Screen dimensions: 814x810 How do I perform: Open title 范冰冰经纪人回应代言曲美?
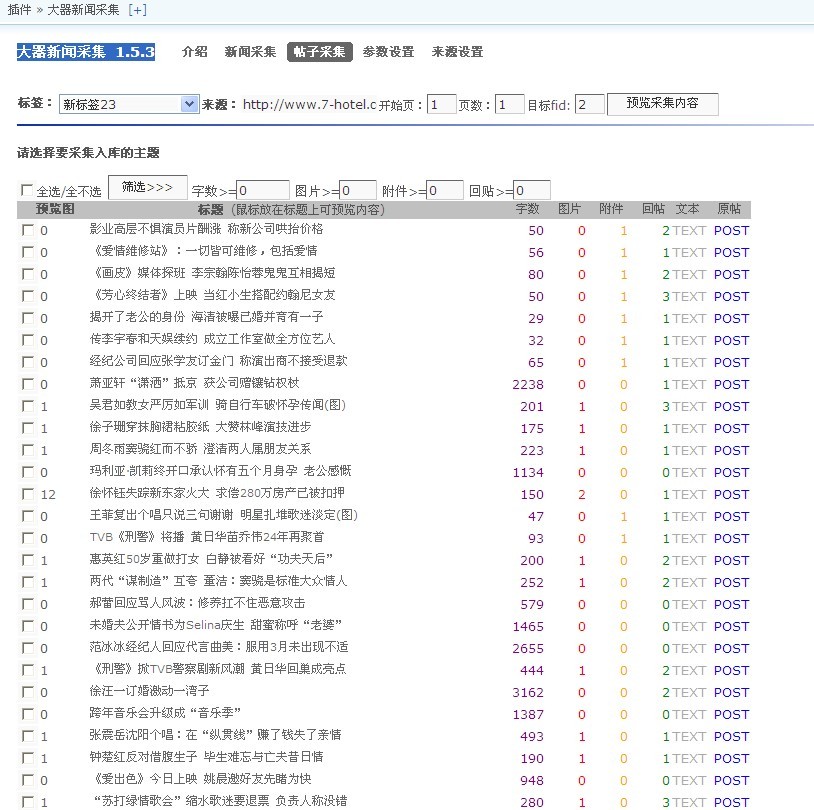219,647
